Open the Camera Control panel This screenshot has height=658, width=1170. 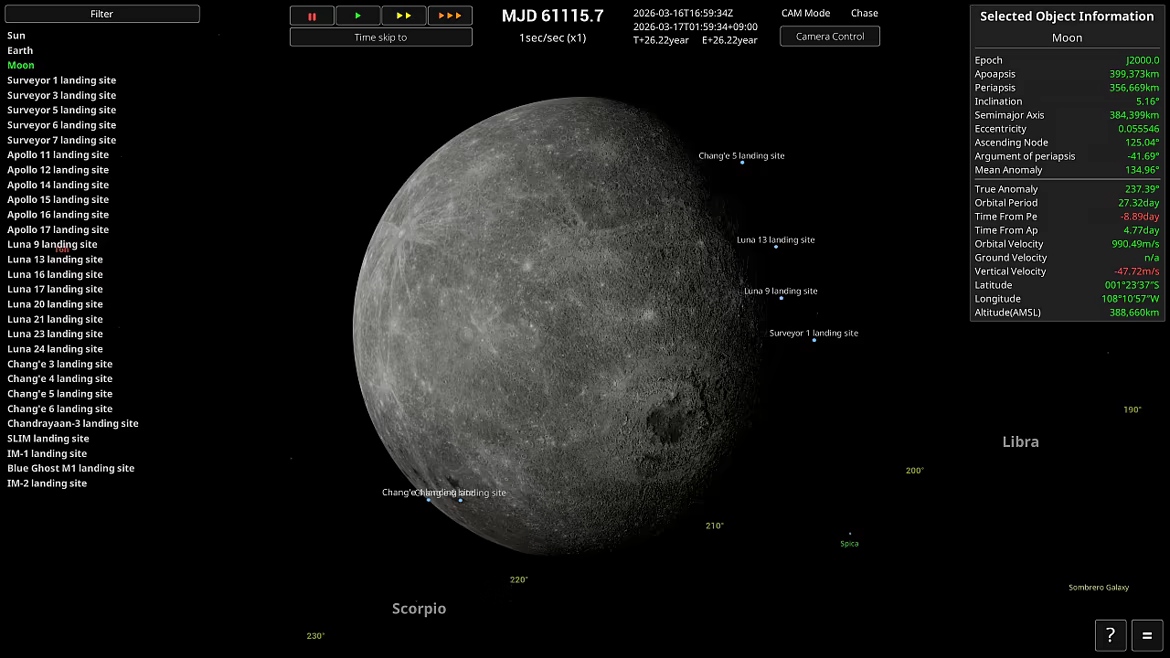pos(829,36)
